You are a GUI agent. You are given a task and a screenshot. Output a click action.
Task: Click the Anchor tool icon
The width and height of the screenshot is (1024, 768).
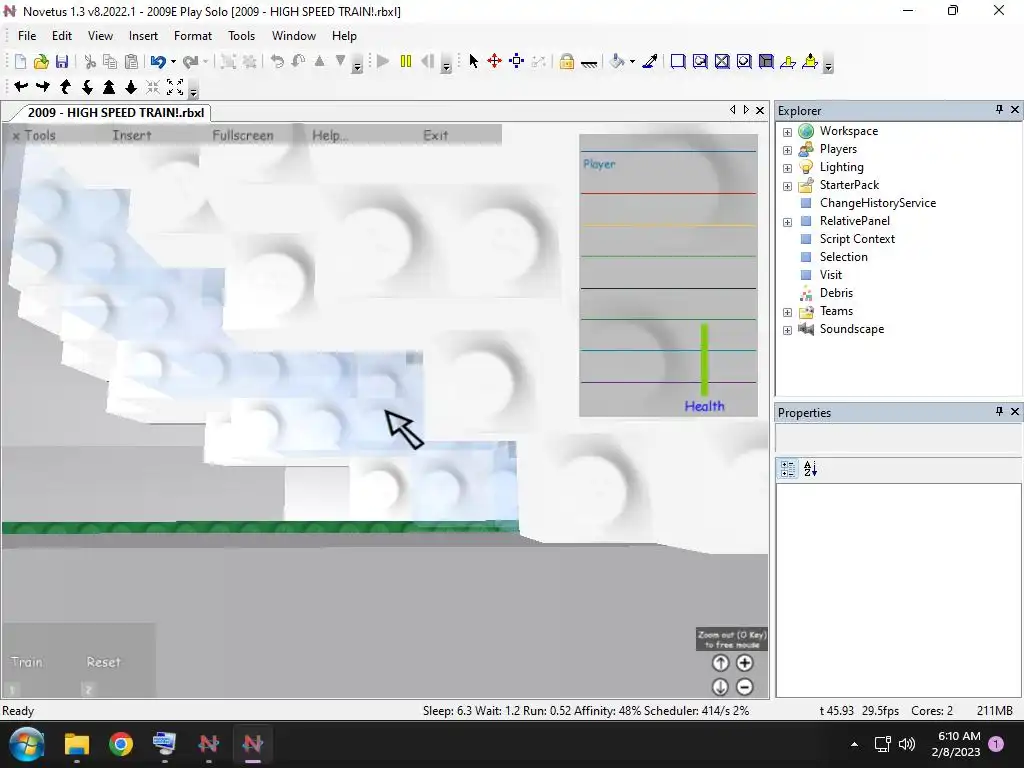pos(589,63)
